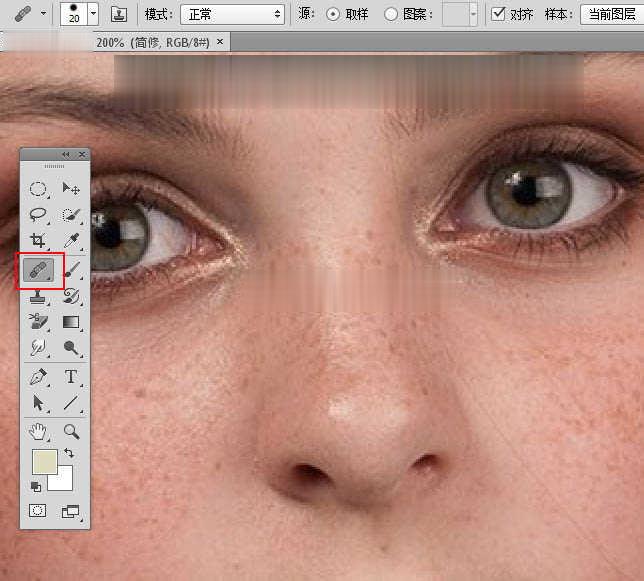Open the Clone Source panel icon
The height and width of the screenshot is (581, 644).
pos(119,15)
